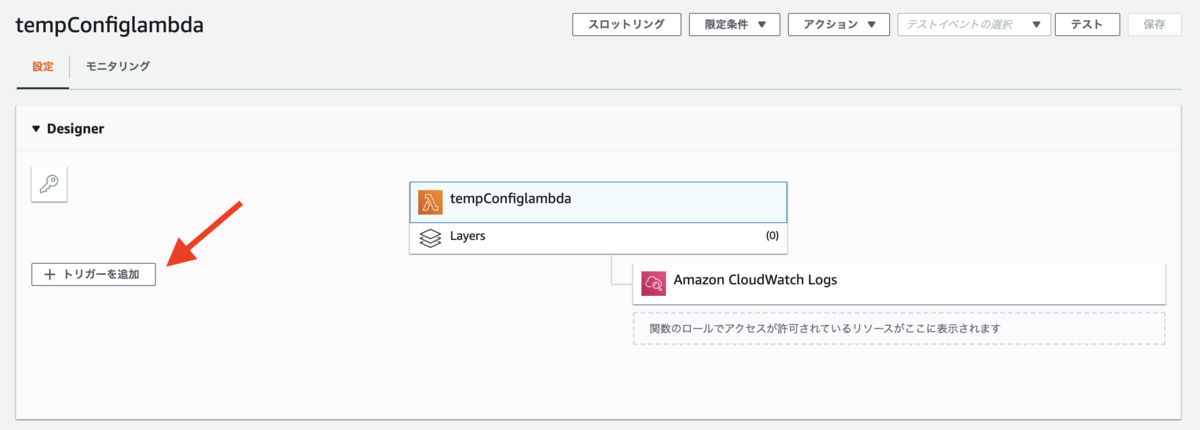Select the Layers row label
This screenshot has height=430, width=1200.
coord(468,237)
